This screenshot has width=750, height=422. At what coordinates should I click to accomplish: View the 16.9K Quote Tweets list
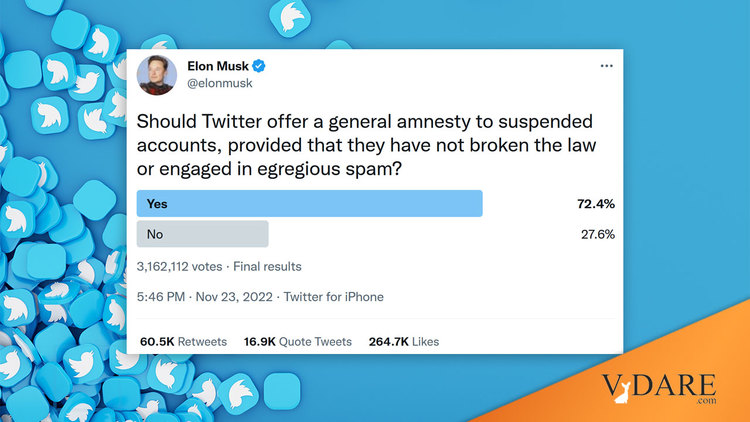[298, 342]
